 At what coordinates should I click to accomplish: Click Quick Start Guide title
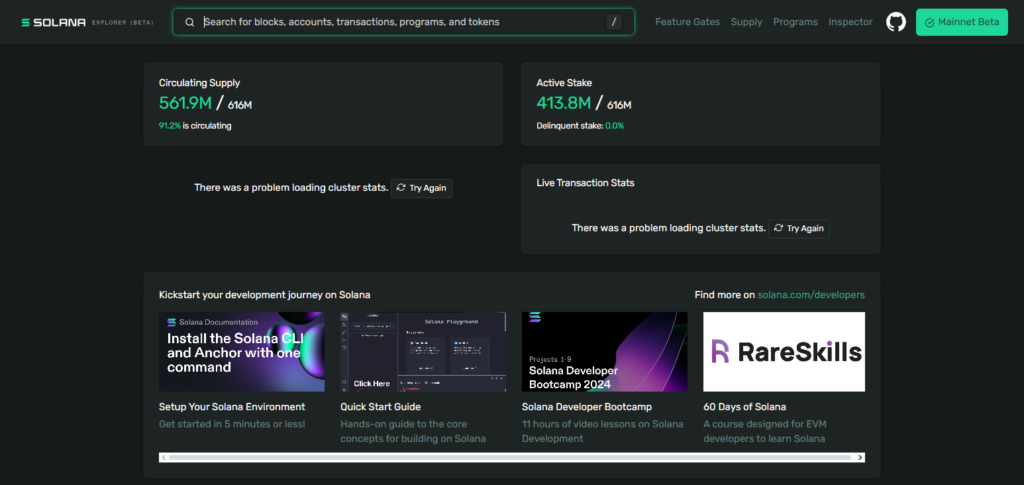click(x=381, y=407)
